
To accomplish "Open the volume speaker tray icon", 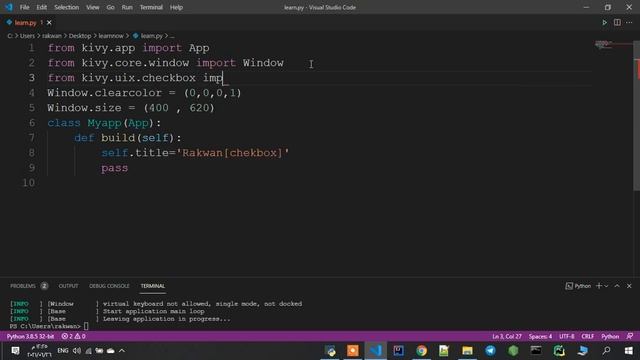I will click(x=77, y=351).
